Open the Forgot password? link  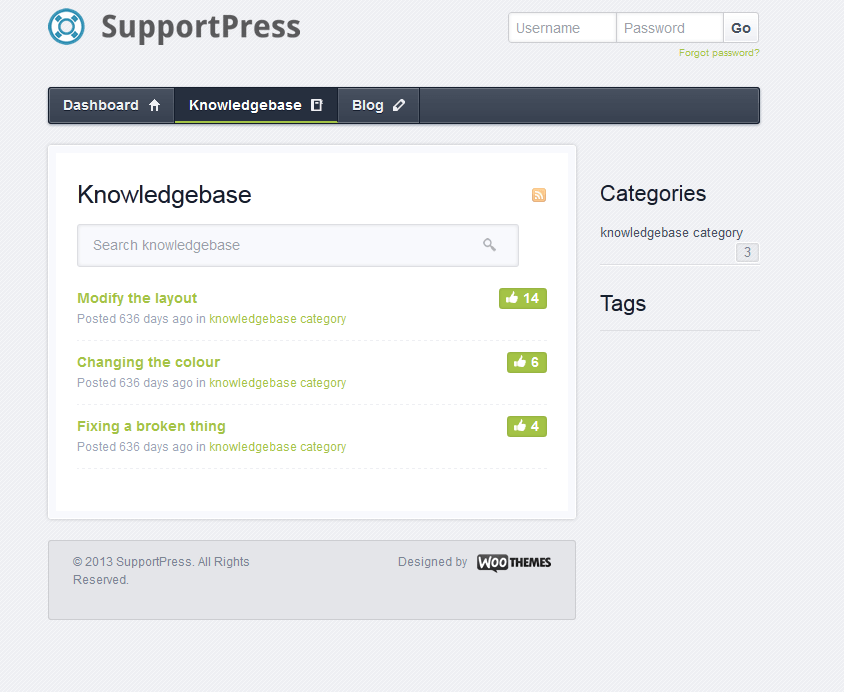[x=719, y=53]
